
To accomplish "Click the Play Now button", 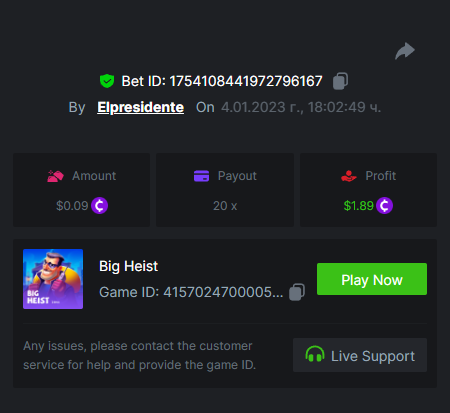I will [x=372, y=279].
